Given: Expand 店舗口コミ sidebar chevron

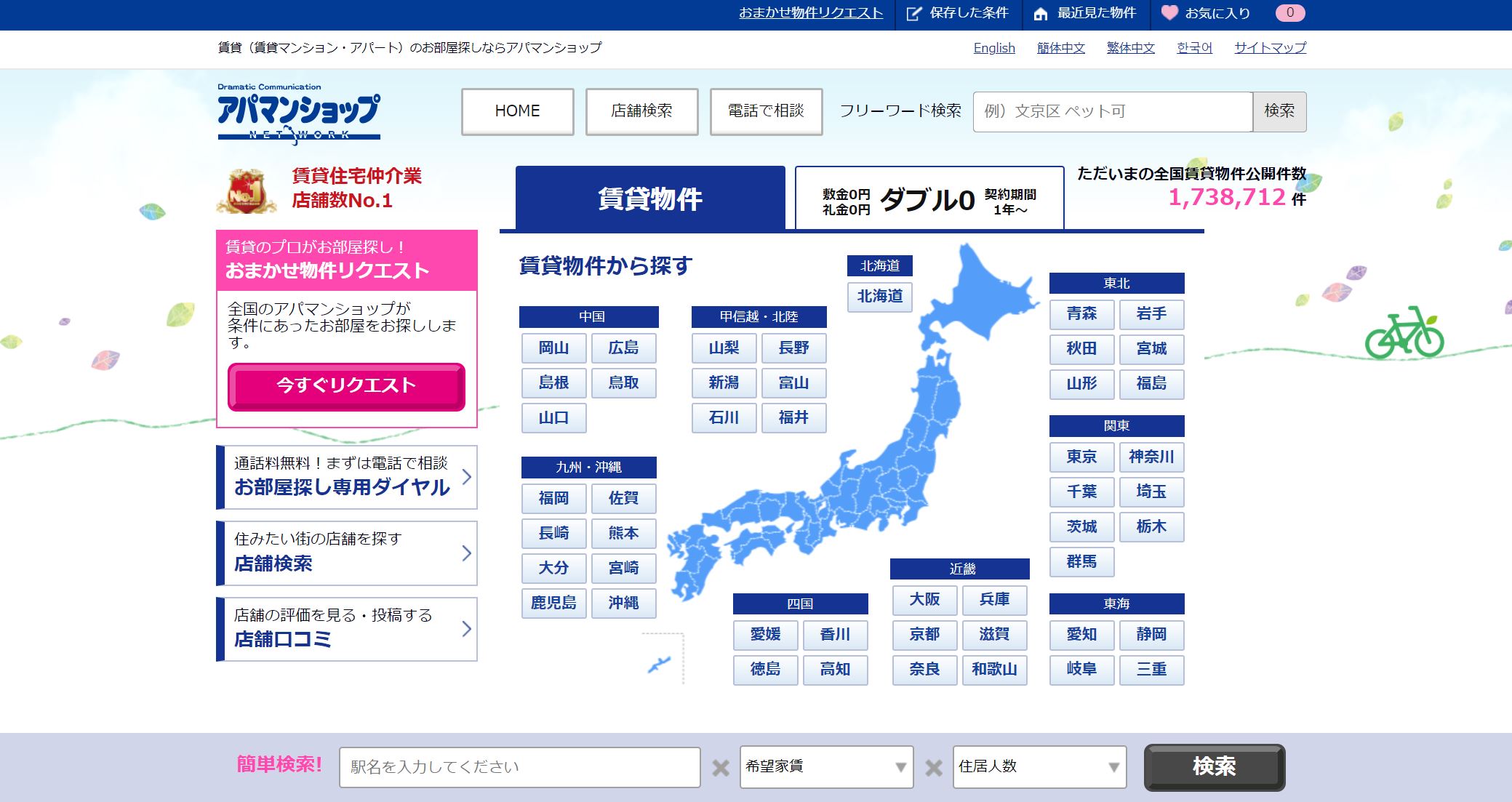Looking at the screenshot, I should point(467,629).
